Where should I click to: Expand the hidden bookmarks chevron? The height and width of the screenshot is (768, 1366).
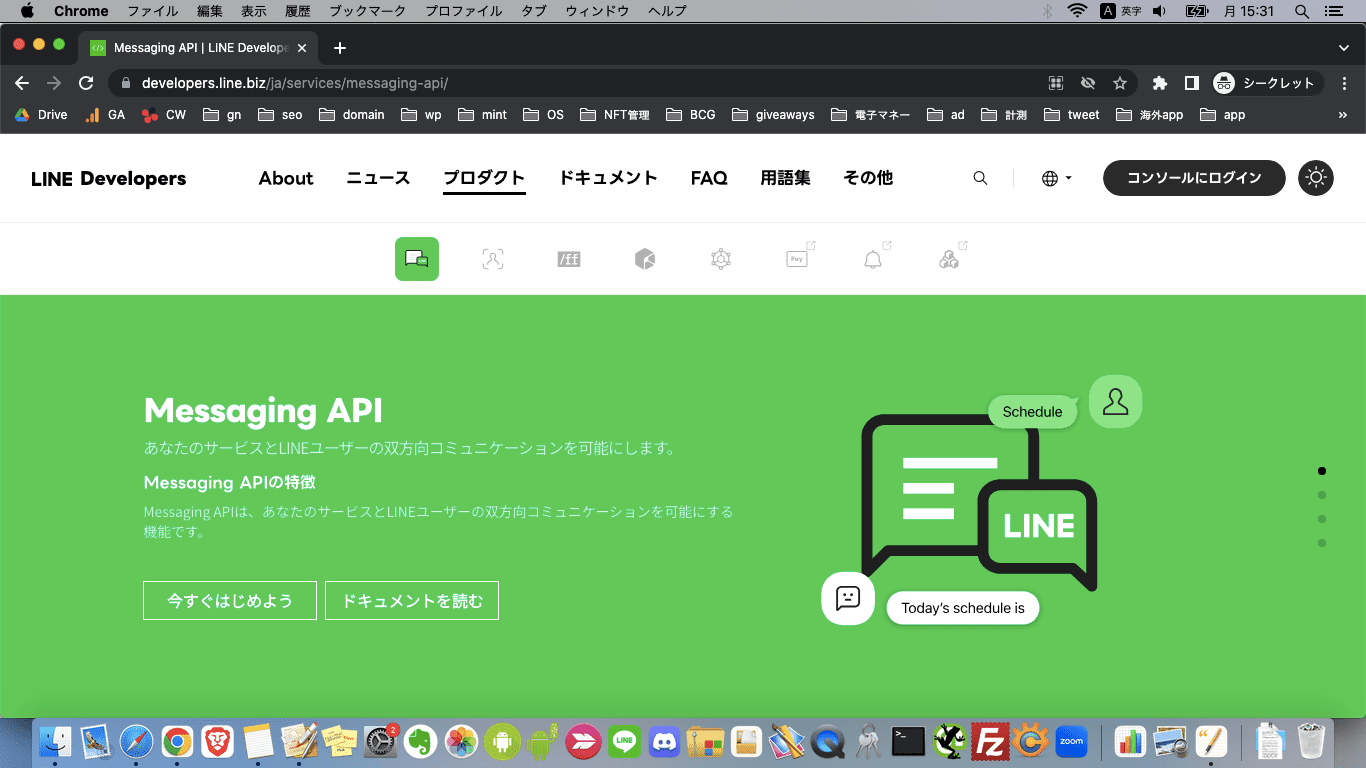1343,115
